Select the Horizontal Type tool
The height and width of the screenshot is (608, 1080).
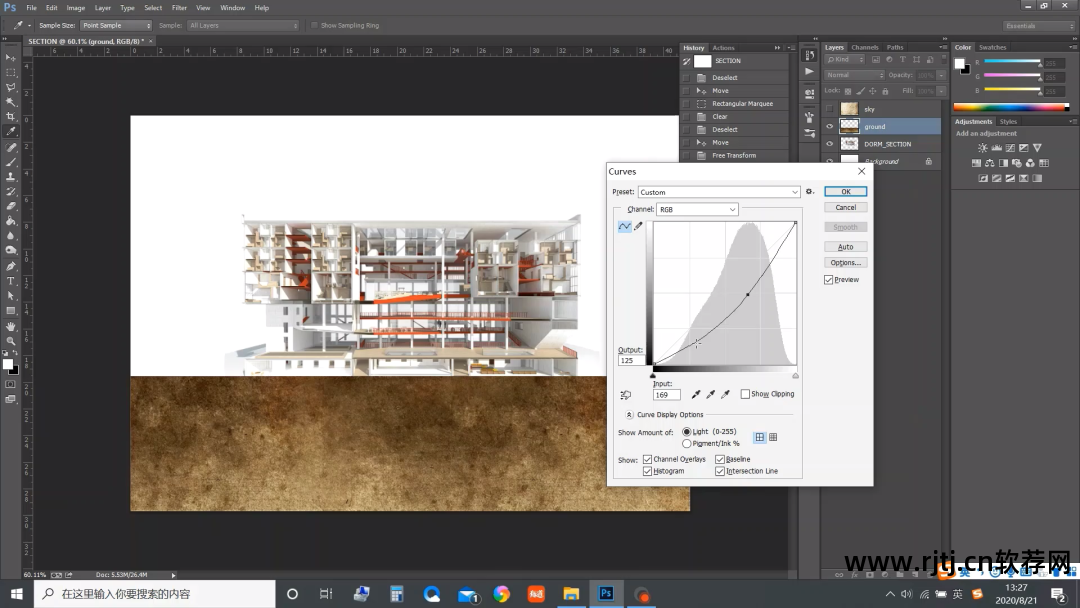point(10,281)
